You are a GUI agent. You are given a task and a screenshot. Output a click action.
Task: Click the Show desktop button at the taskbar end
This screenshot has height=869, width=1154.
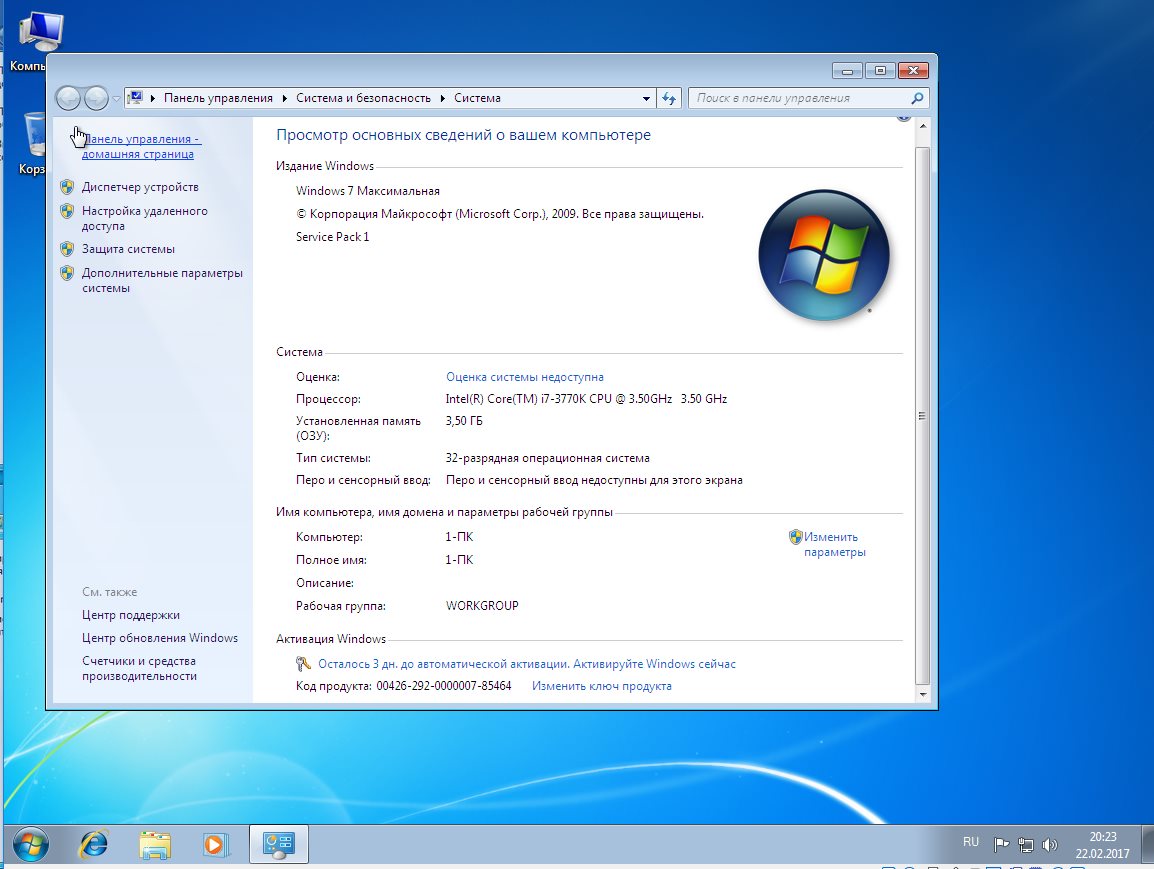(x=1147, y=844)
